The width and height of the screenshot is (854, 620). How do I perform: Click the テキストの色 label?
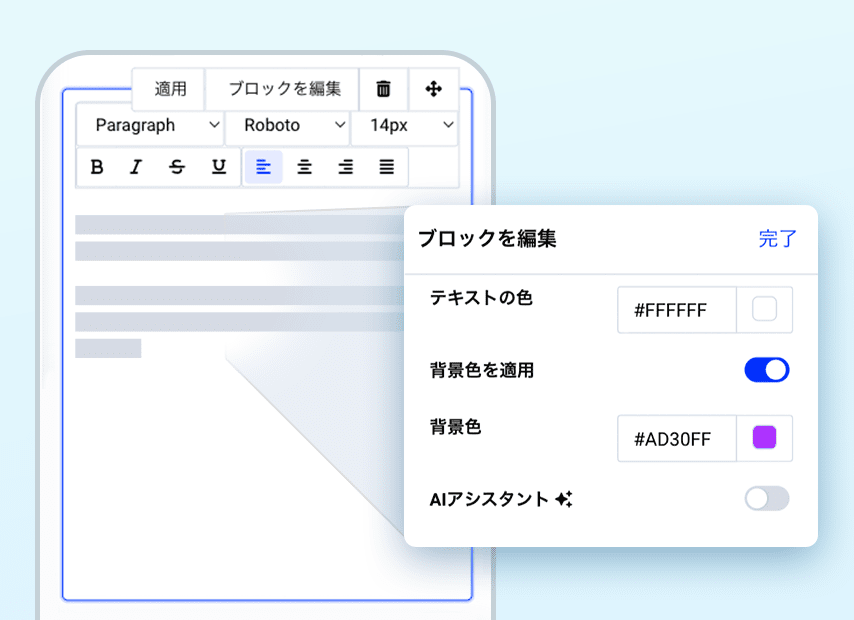481,297
